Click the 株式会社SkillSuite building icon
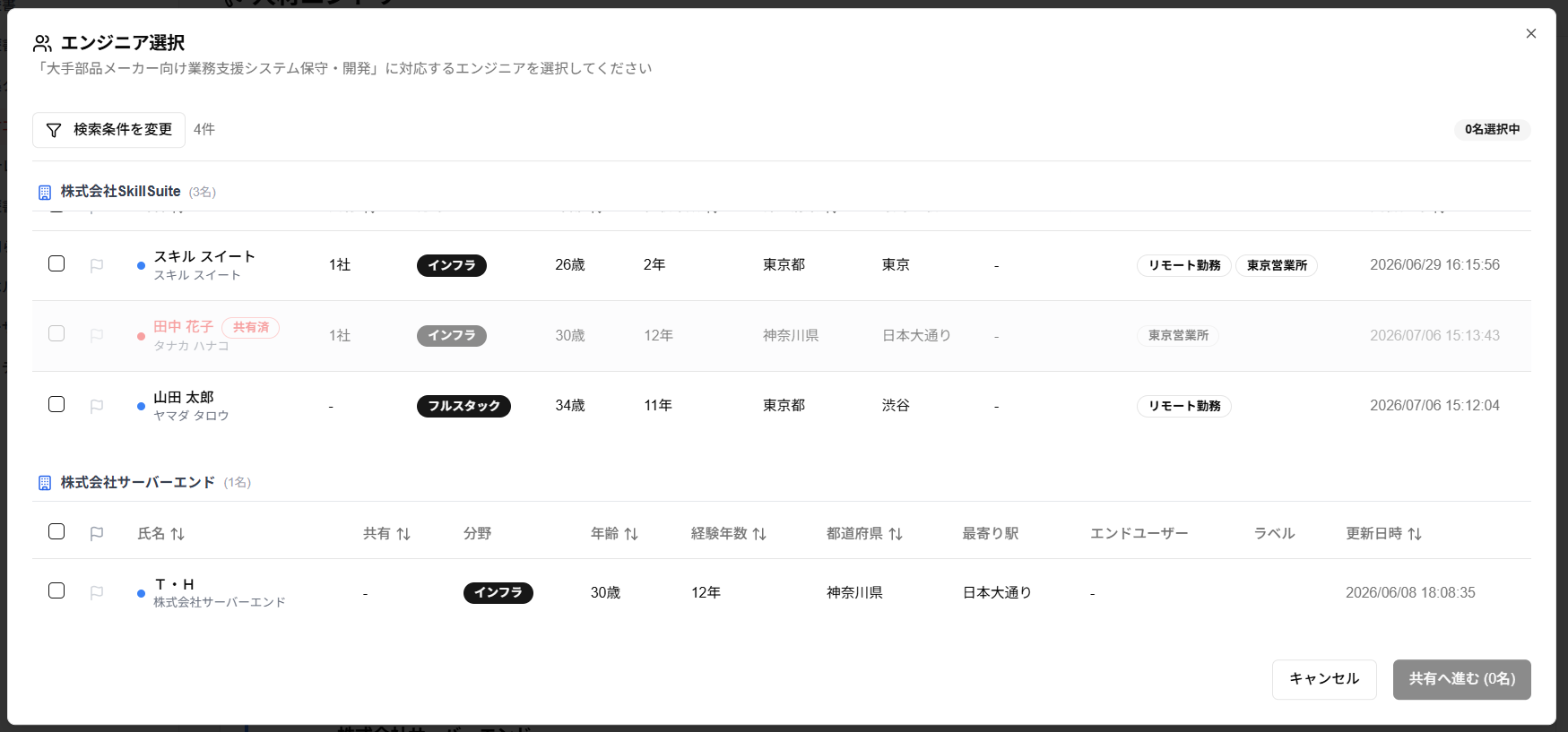Screen dimensions: 1568x732 tap(45, 193)
